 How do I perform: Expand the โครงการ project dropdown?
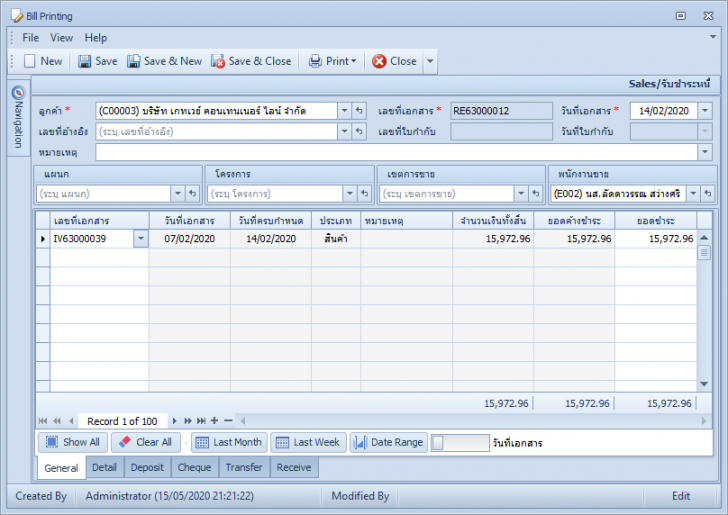(x=350, y=193)
